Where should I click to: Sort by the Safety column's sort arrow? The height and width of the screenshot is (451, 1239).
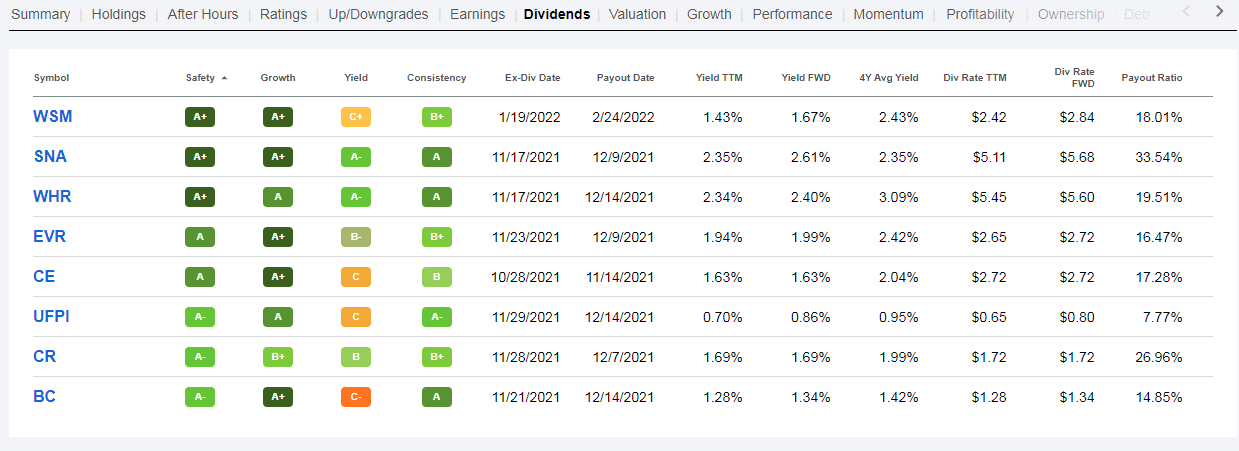pyautogui.click(x=224, y=78)
